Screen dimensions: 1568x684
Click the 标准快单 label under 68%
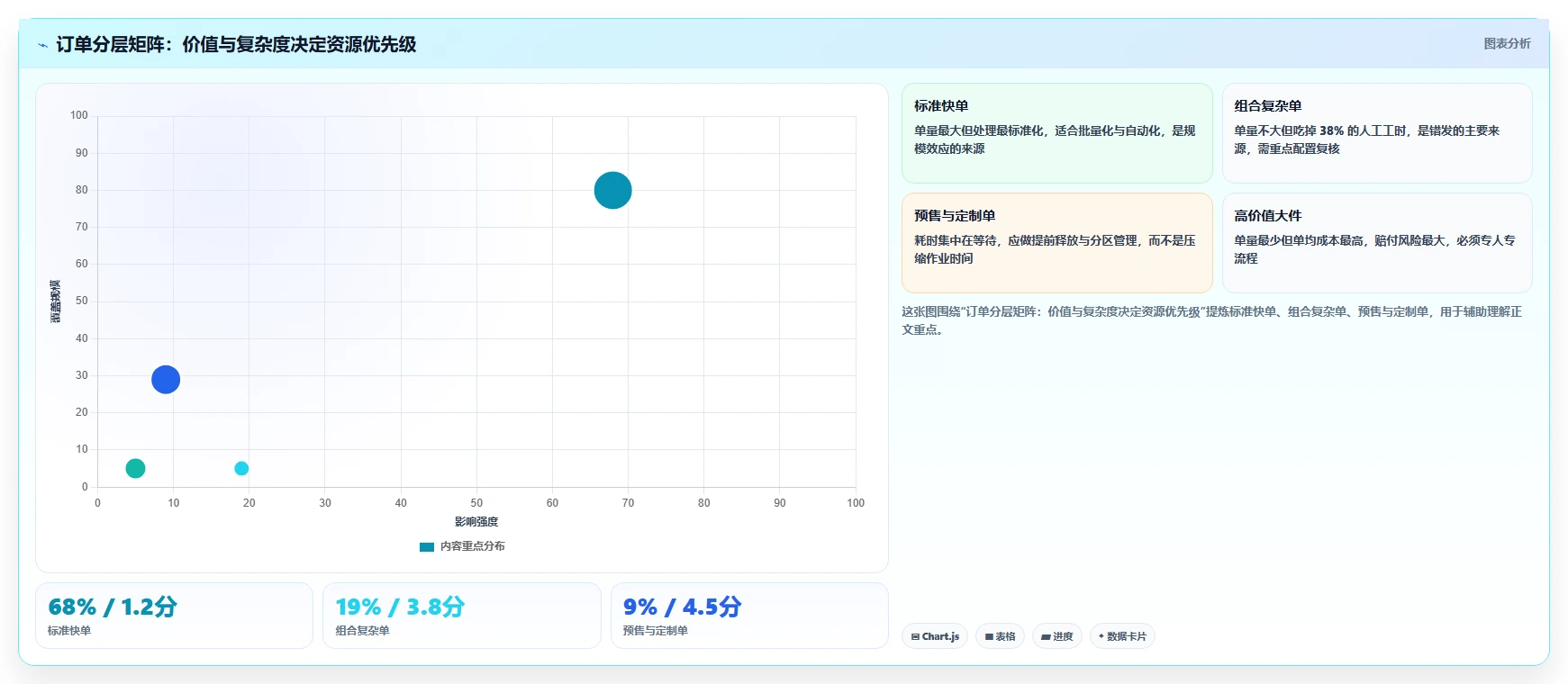pos(69,631)
